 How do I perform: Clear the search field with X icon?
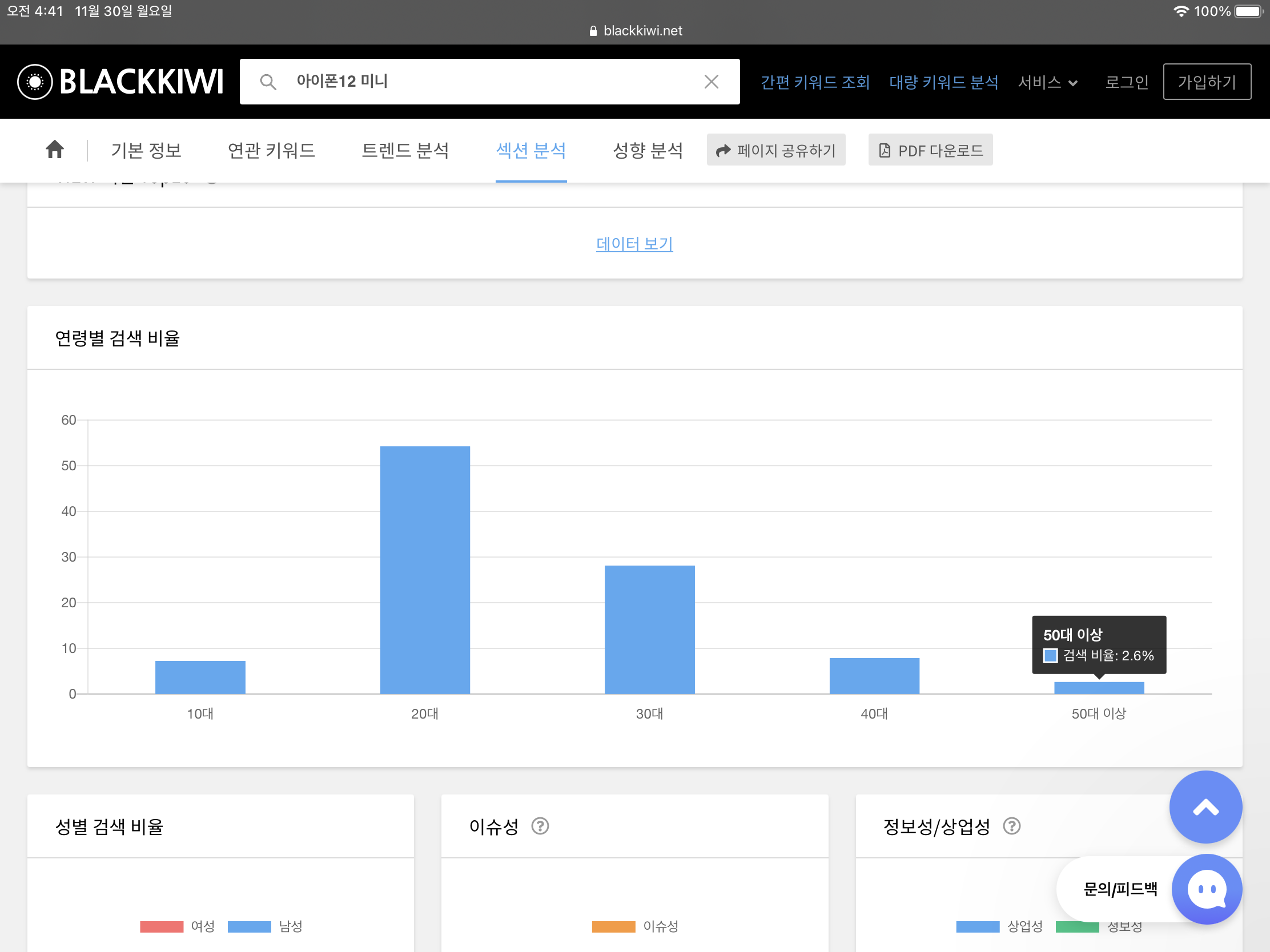[711, 82]
